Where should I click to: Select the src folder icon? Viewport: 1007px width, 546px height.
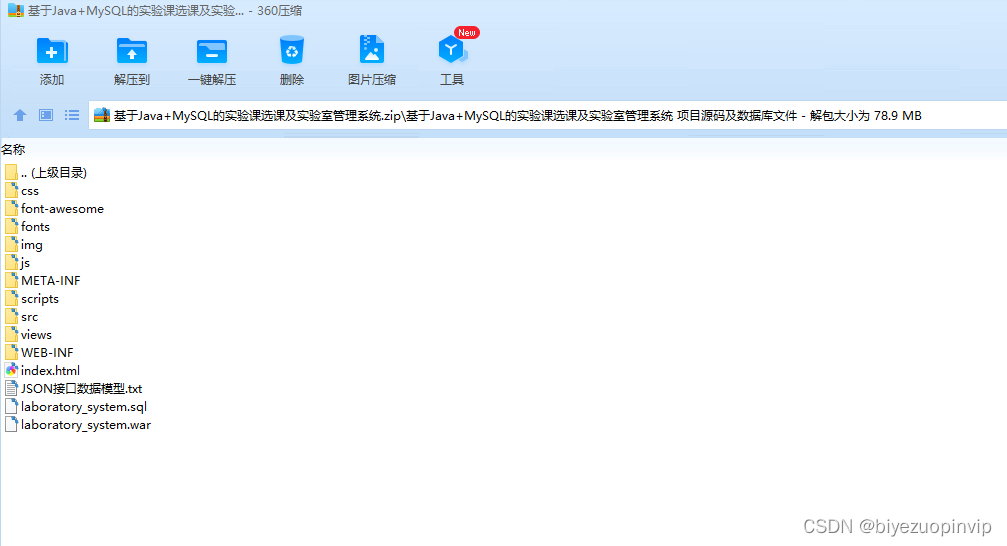click(11, 316)
